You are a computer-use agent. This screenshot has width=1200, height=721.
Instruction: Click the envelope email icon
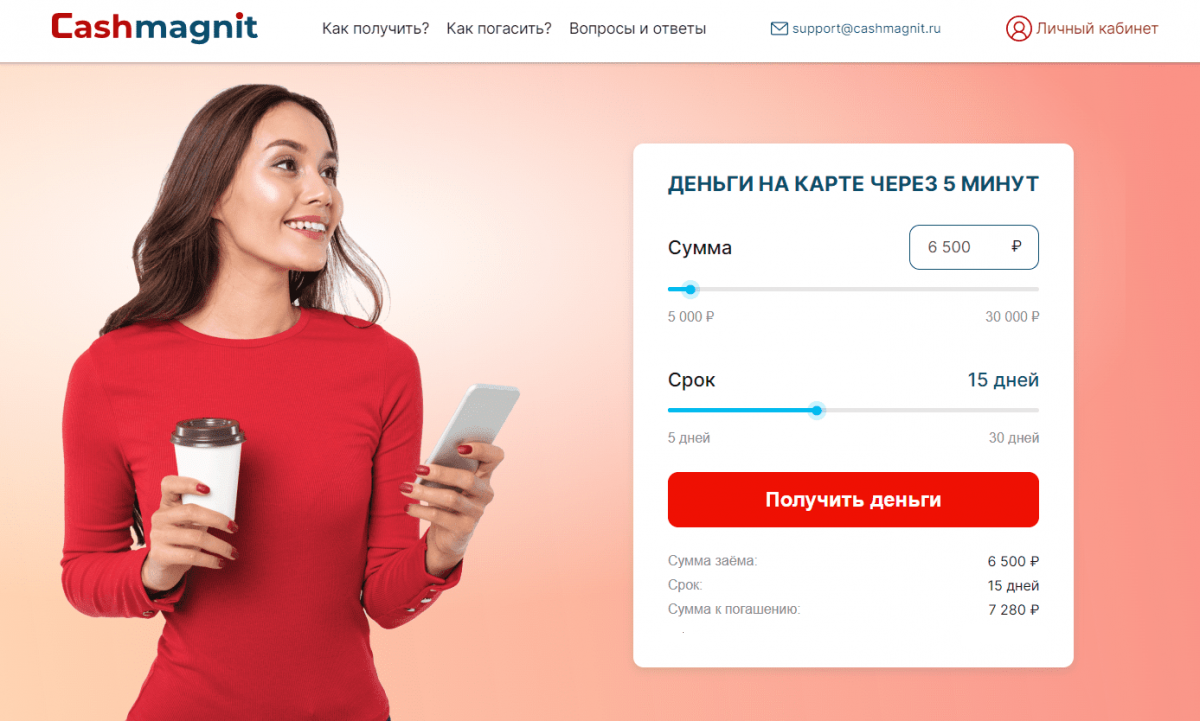click(779, 29)
